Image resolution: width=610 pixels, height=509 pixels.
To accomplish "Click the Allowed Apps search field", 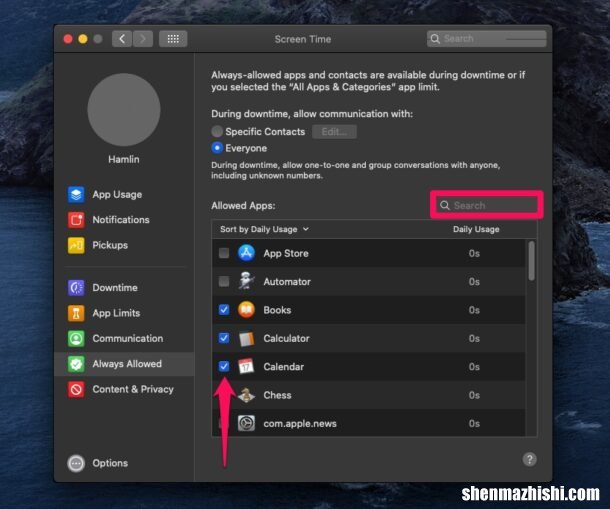I will tap(487, 205).
